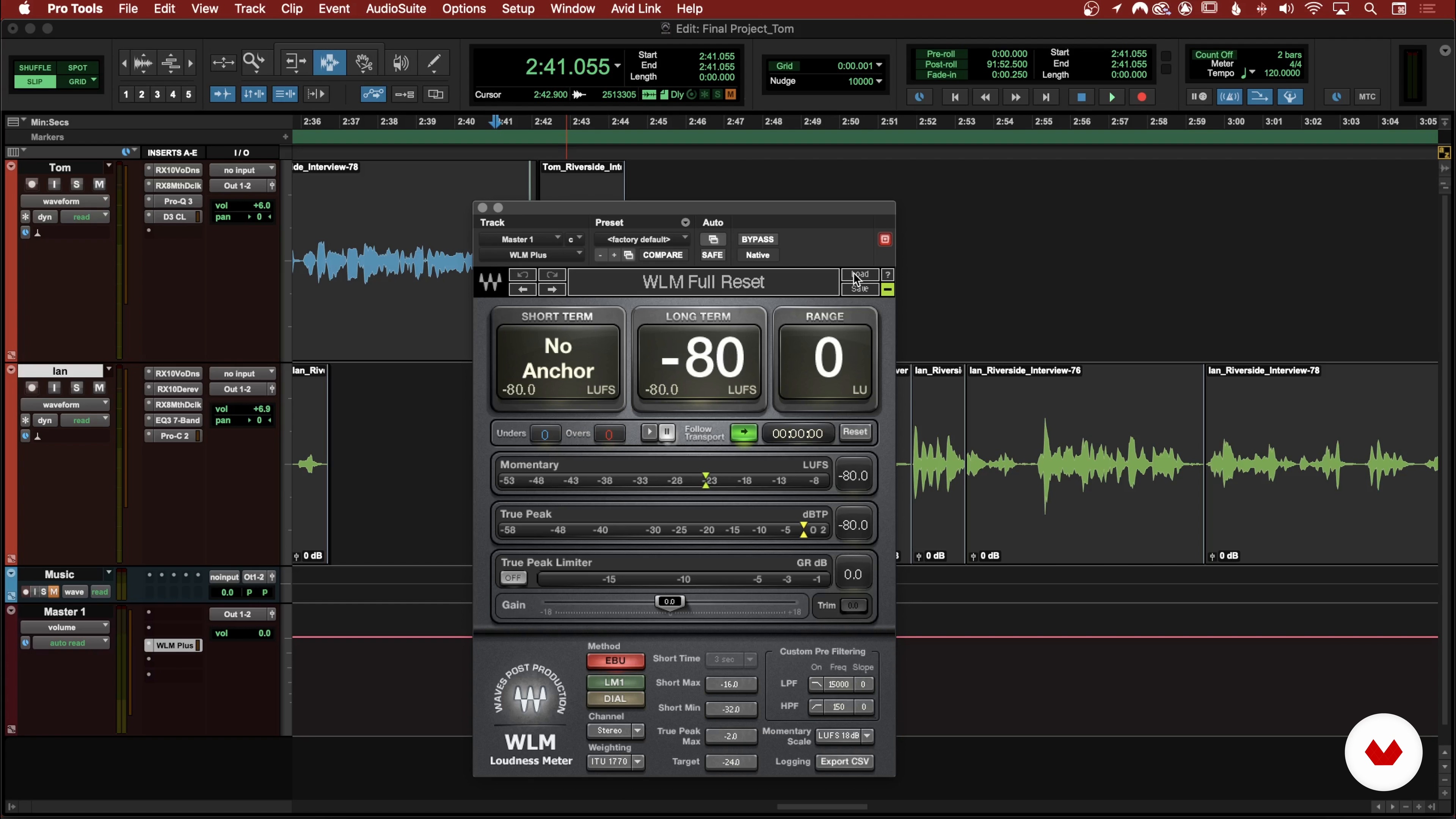Open Weighting ITU 1770 dropdown
The width and height of the screenshot is (1456, 819).
click(x=615, y=762)
